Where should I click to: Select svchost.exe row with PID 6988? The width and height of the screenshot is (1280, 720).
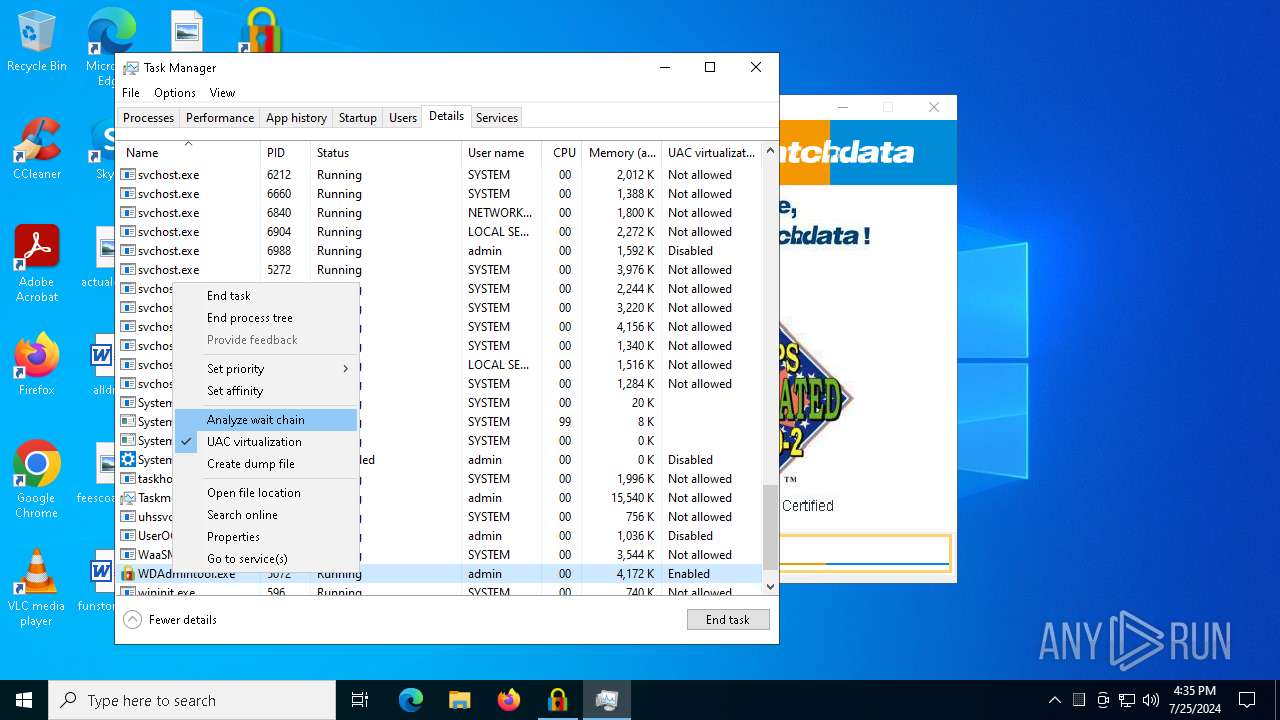439,251
